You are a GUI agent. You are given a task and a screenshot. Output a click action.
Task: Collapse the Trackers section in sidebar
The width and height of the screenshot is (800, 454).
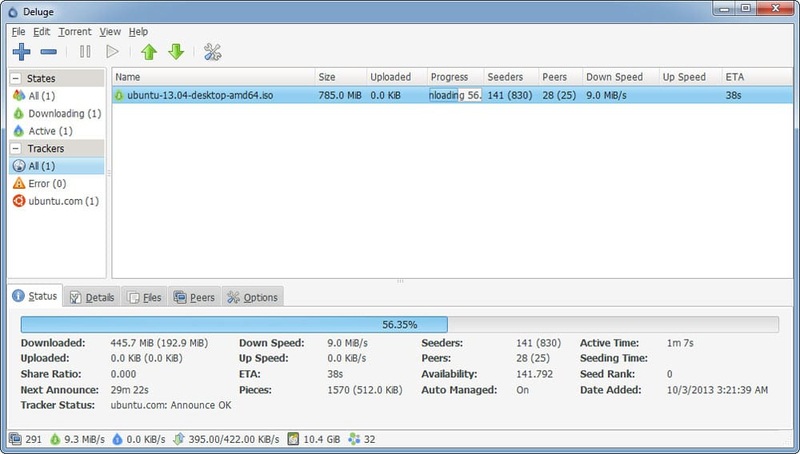tap(17, 149)
